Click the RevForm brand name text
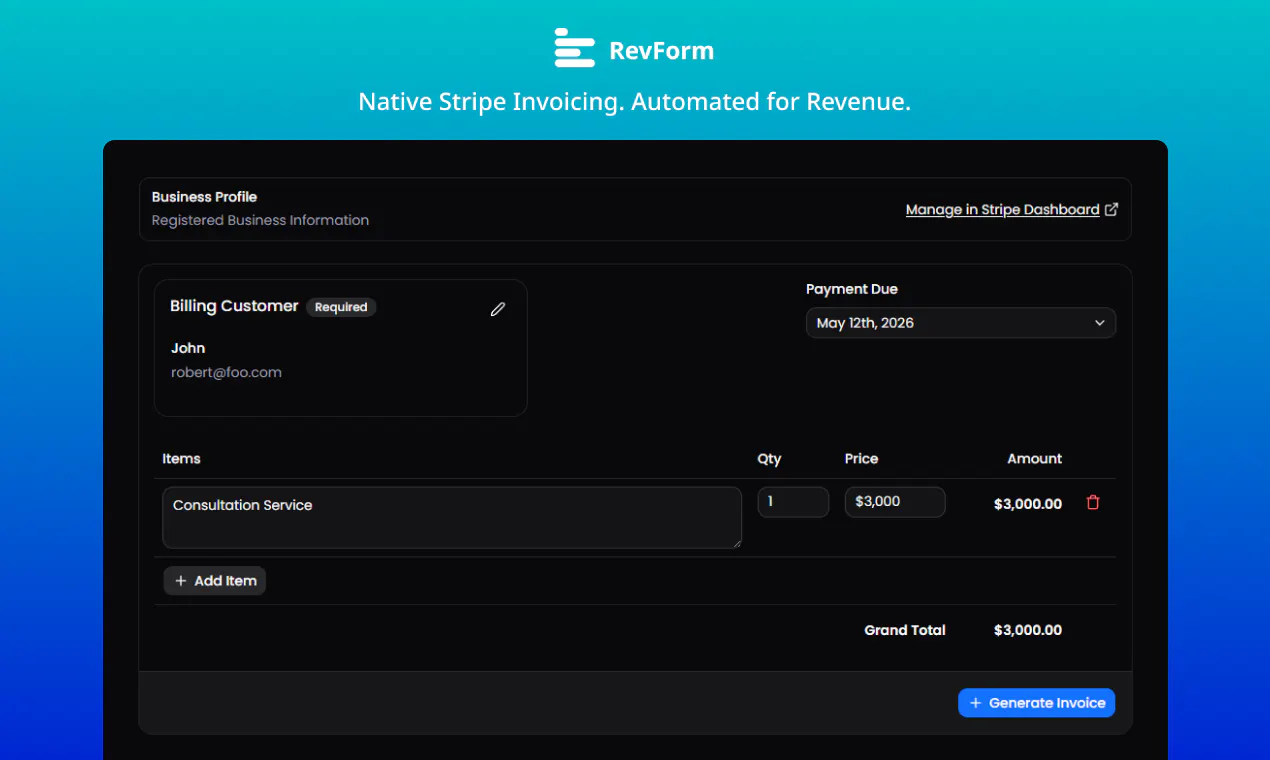 coord(662,50)
